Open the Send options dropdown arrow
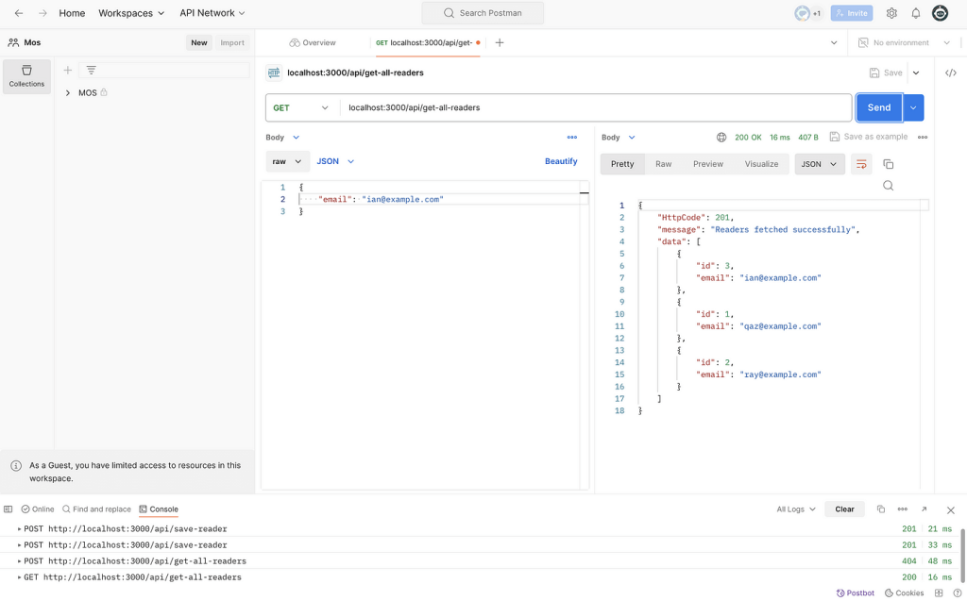Screen dimensions: 968x606 click(913, 107)
